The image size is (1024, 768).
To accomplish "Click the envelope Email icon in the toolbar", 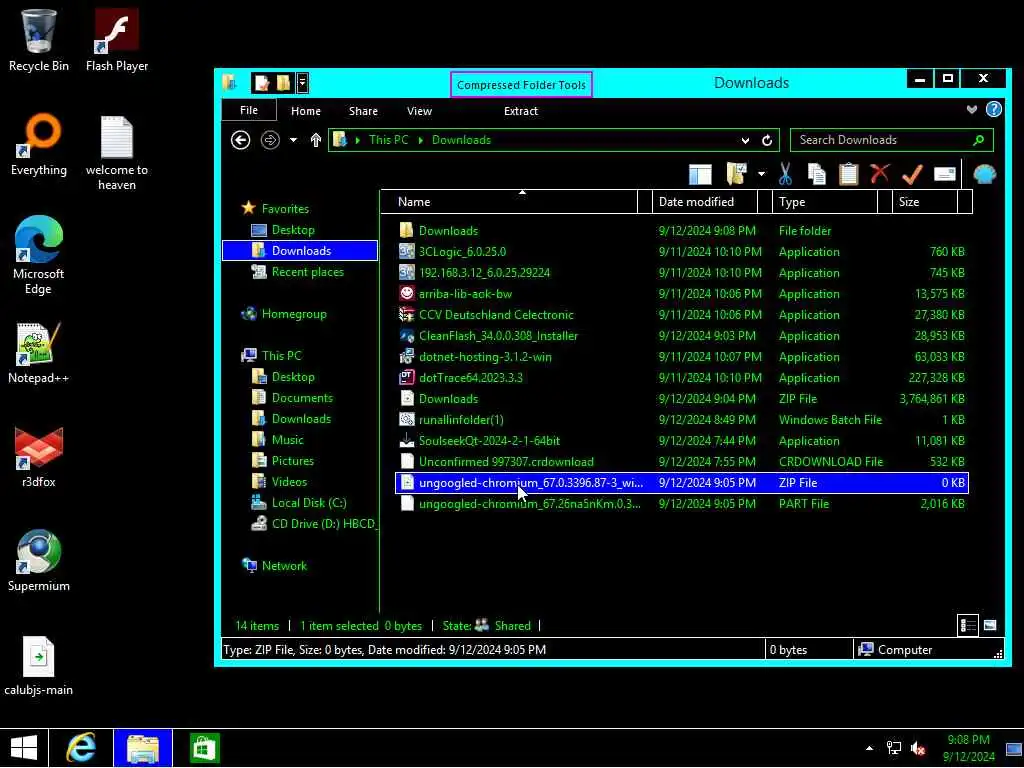I will click(x=944, y=174).
